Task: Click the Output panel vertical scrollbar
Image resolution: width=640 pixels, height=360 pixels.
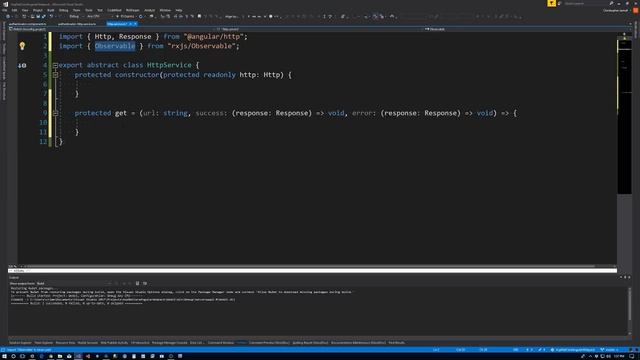Action: (x=629, y=310)
